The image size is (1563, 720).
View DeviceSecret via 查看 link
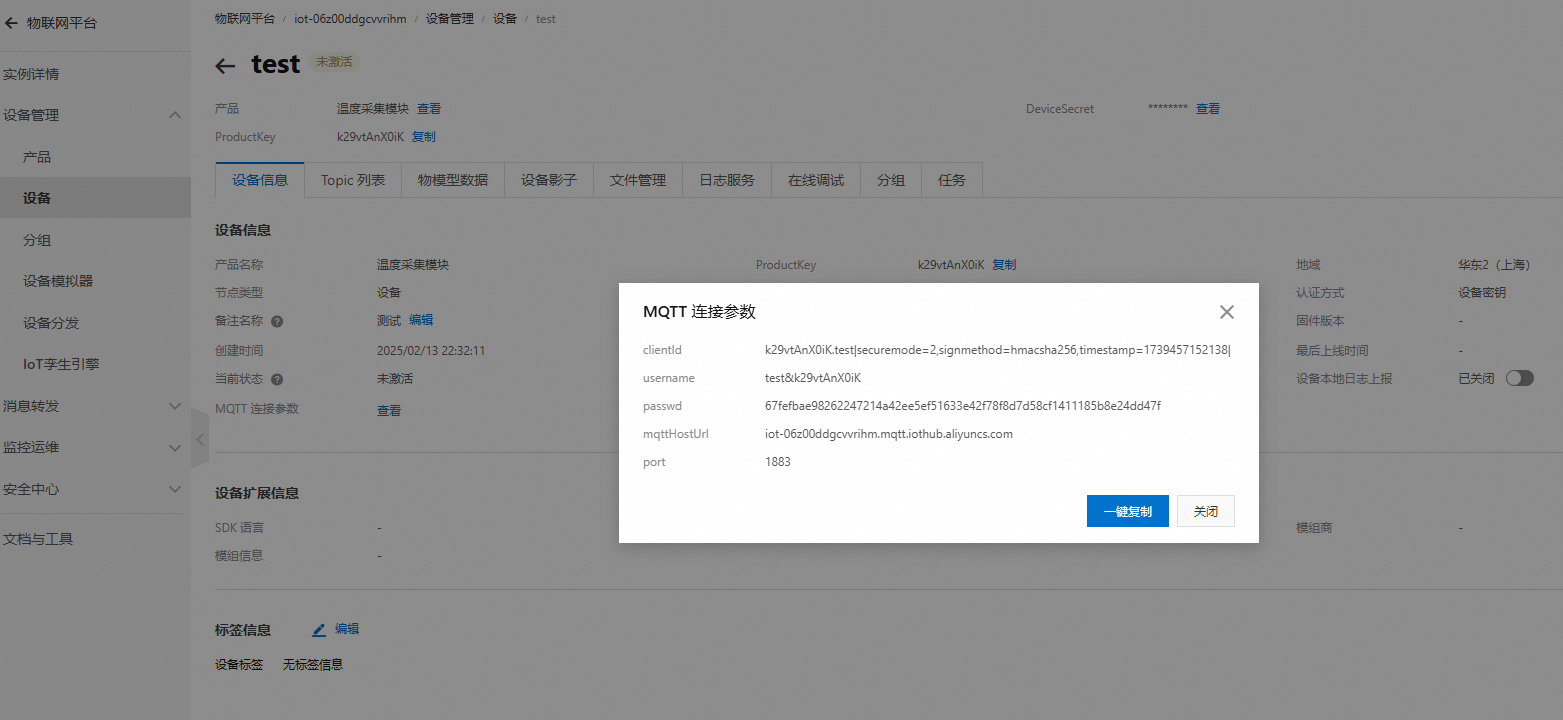pyautogui.click(x=1208, y=109)
